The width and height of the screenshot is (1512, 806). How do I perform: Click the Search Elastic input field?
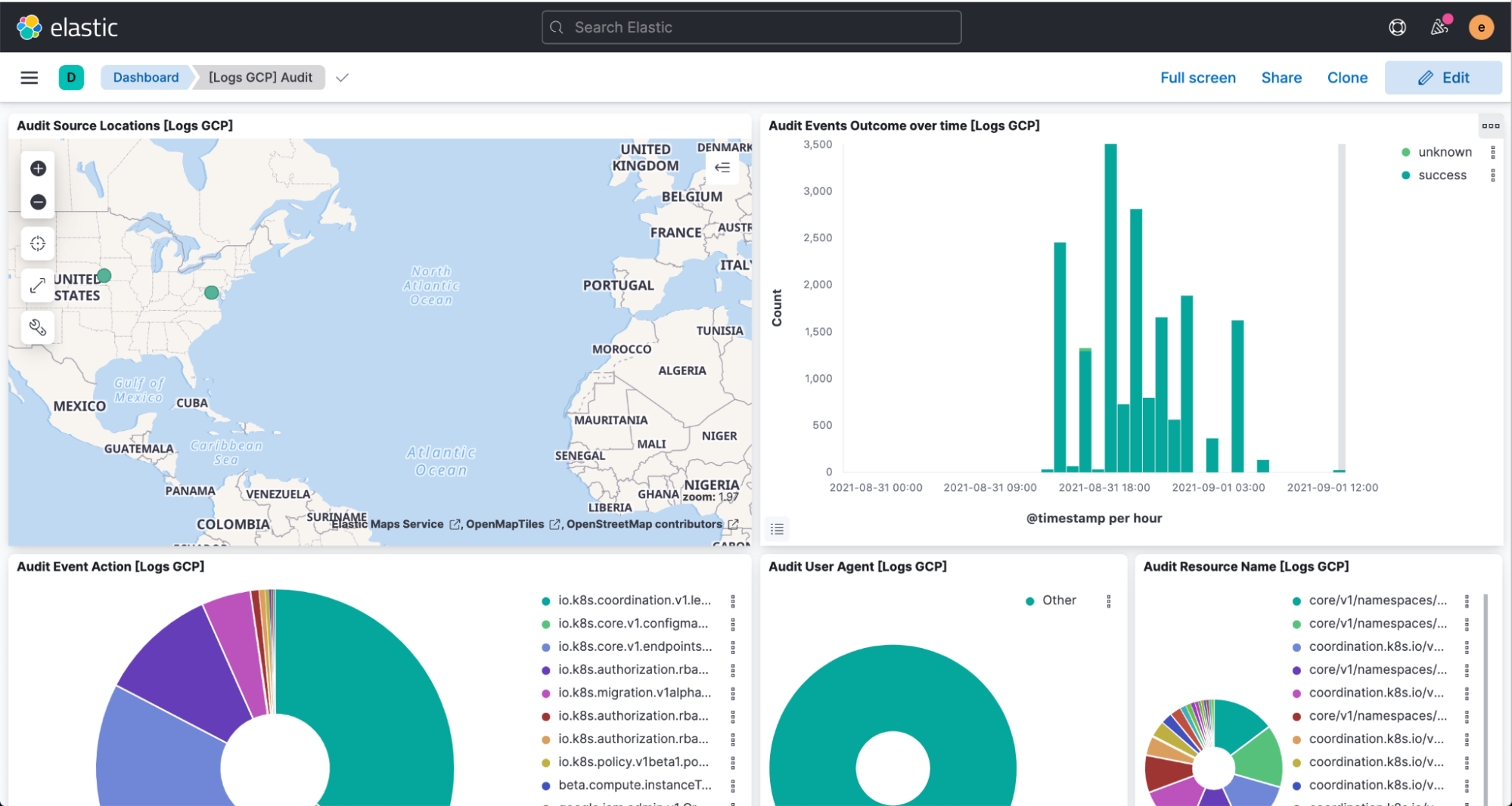[750, 26]
